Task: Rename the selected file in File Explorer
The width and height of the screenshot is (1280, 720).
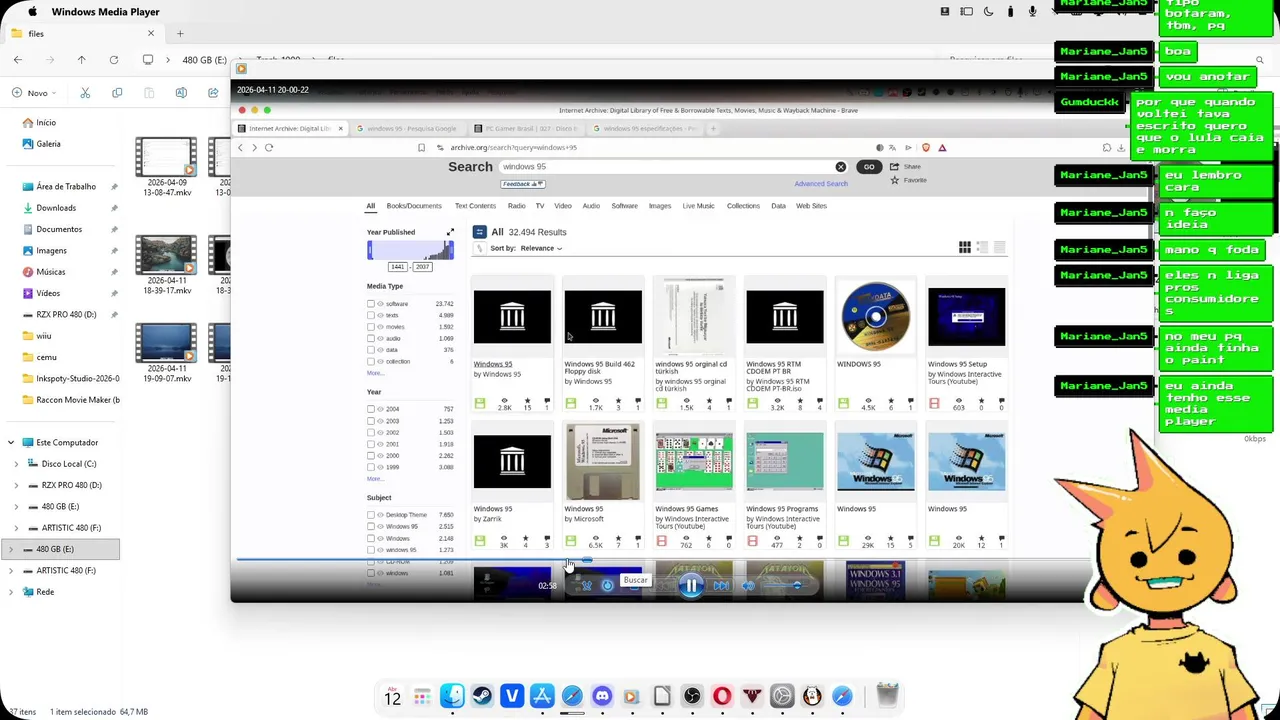Action: (x=181, y=93)
